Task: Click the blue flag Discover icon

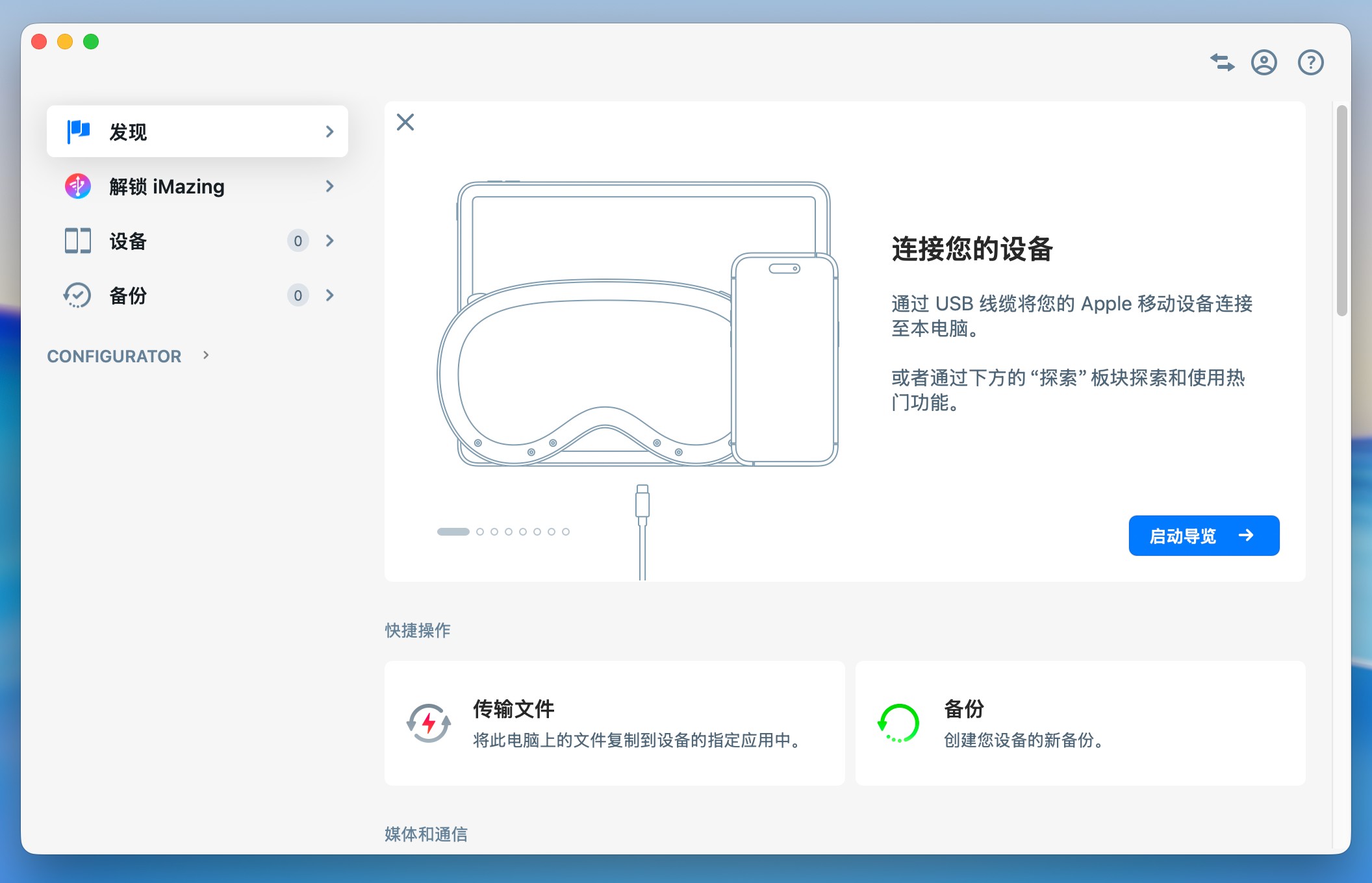Action: (79, 131)
